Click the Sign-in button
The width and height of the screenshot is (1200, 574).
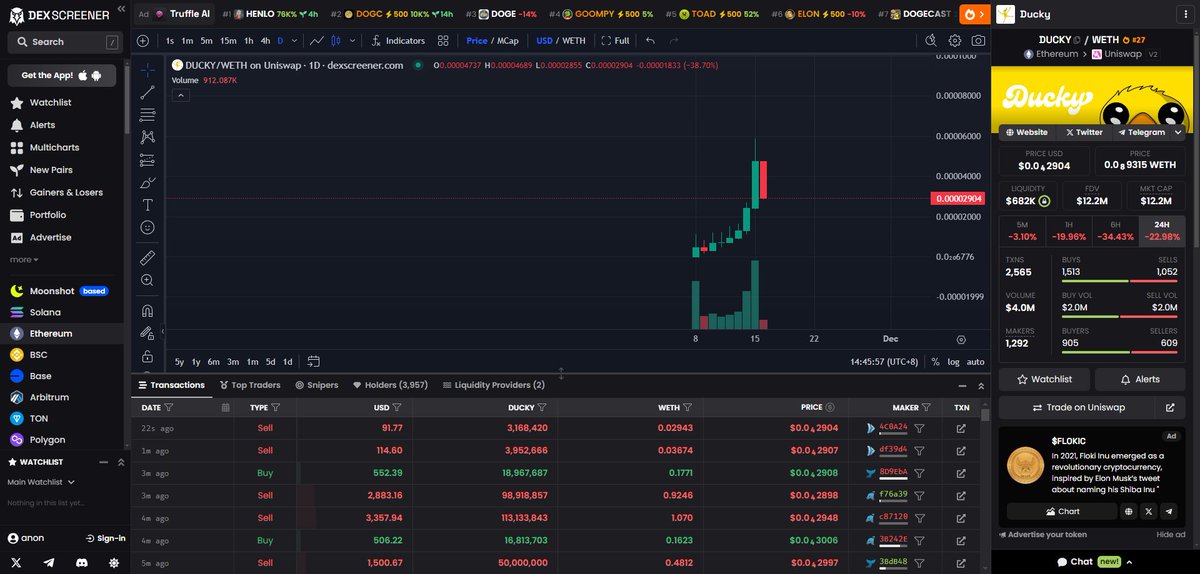pos(105,538)
